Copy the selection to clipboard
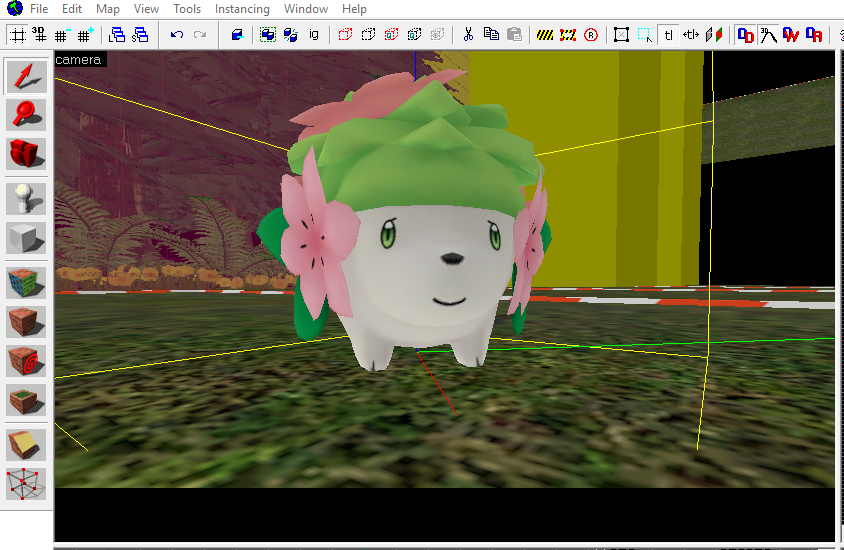 pyautogui.click(x=491, y=35)
